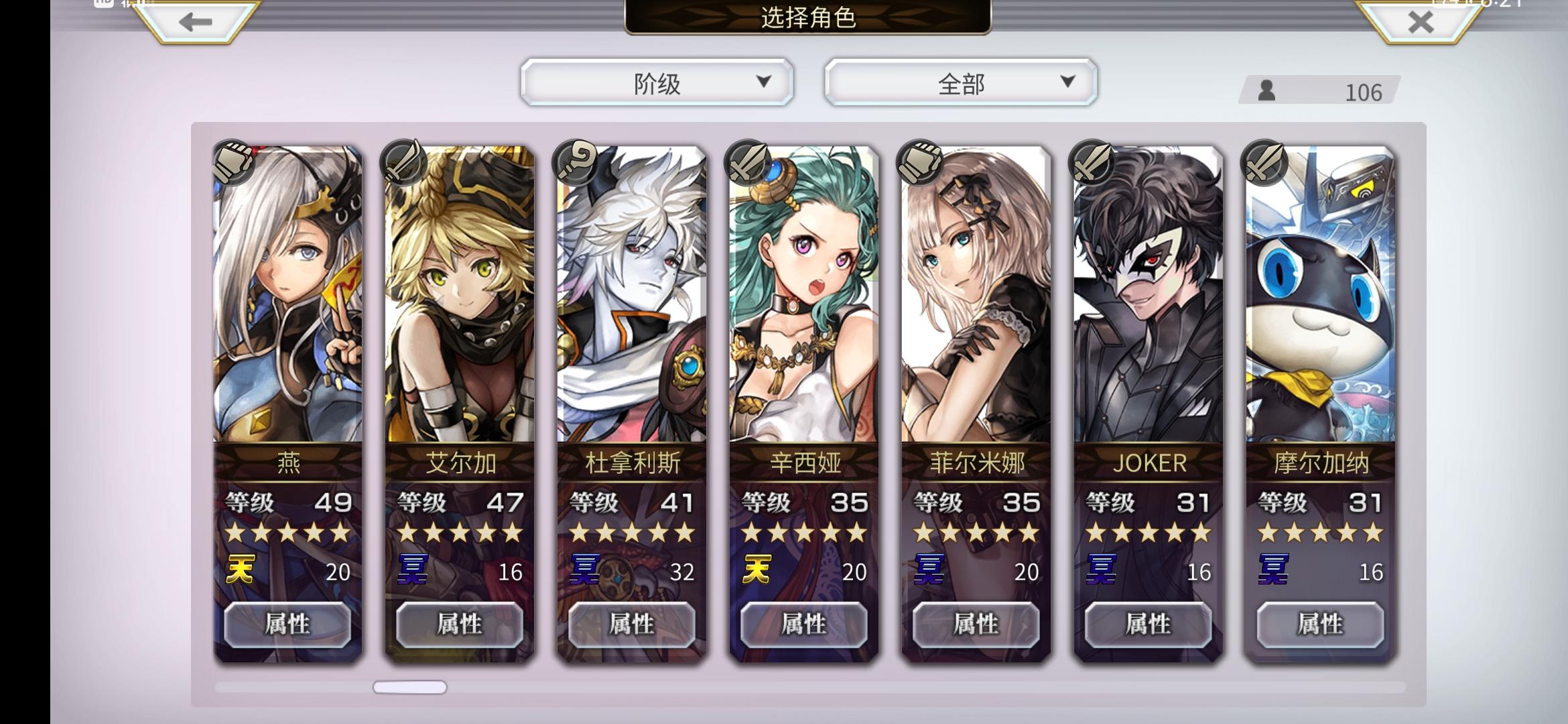Close the character selection screen
The image size is (1568, 724).
click(1421, 22)
